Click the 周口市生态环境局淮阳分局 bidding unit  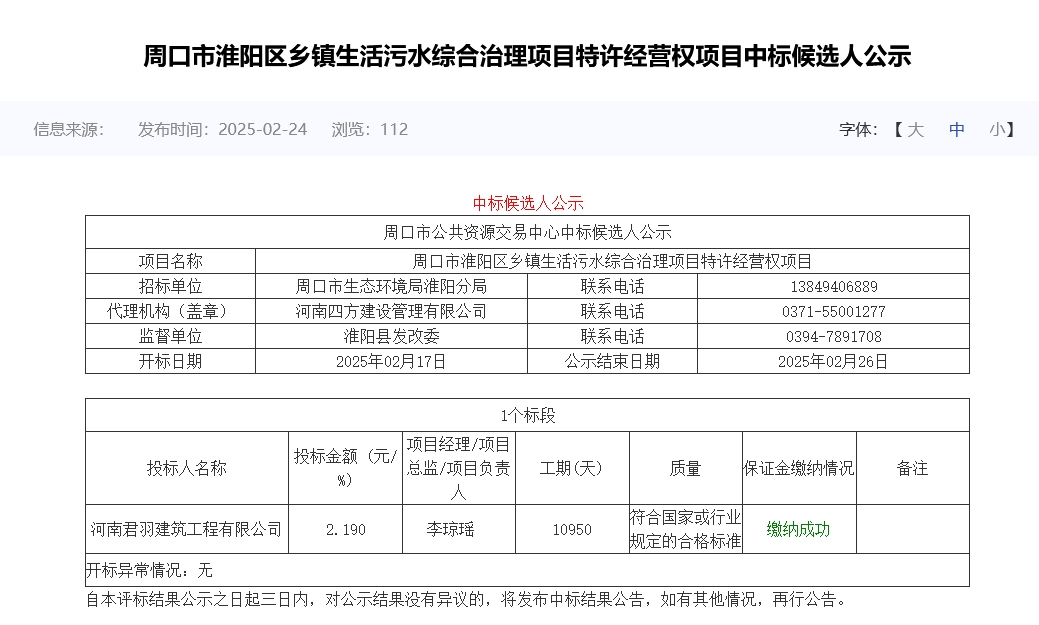point(392,285)
